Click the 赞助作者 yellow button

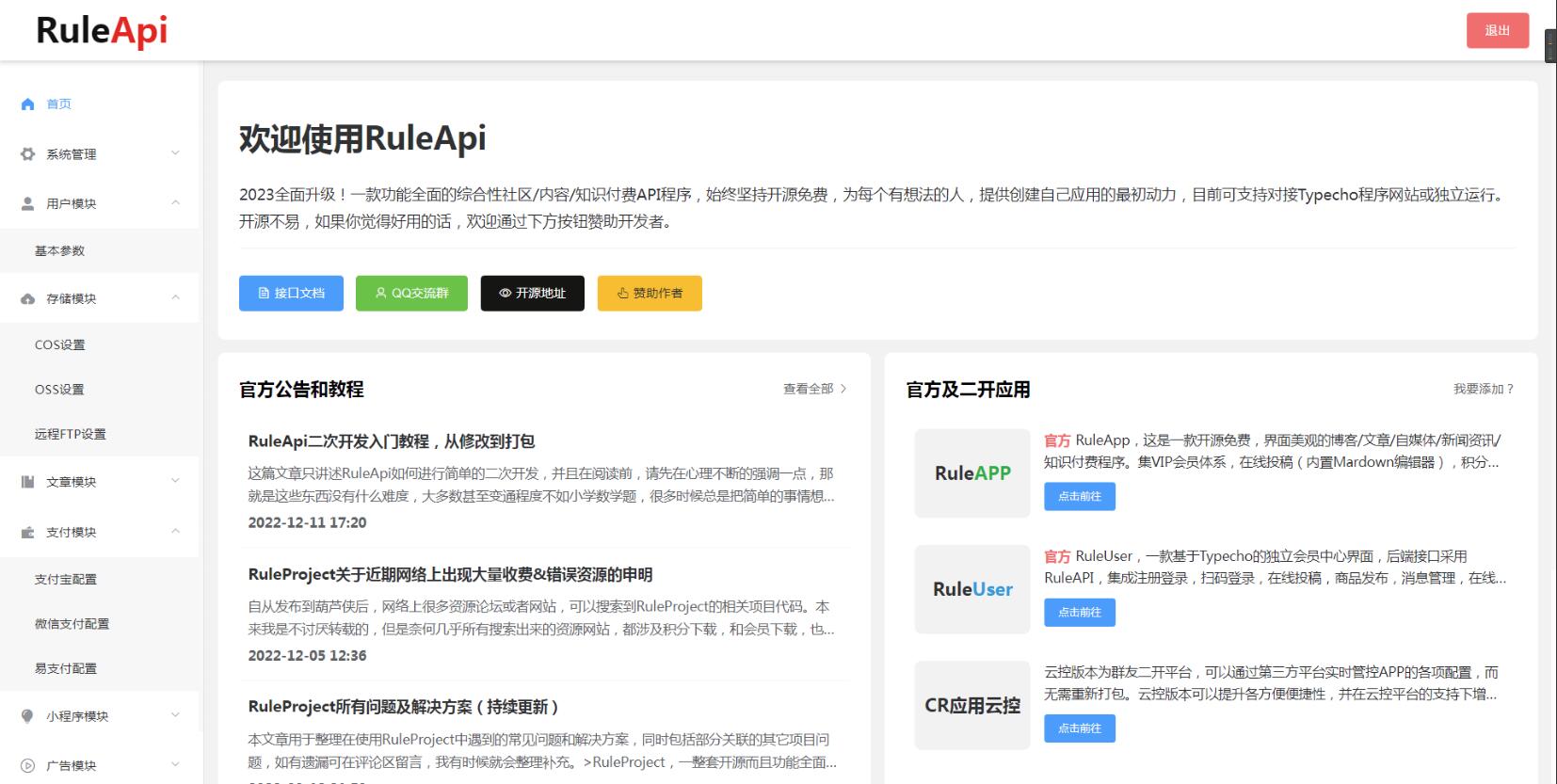click(650, 294)
